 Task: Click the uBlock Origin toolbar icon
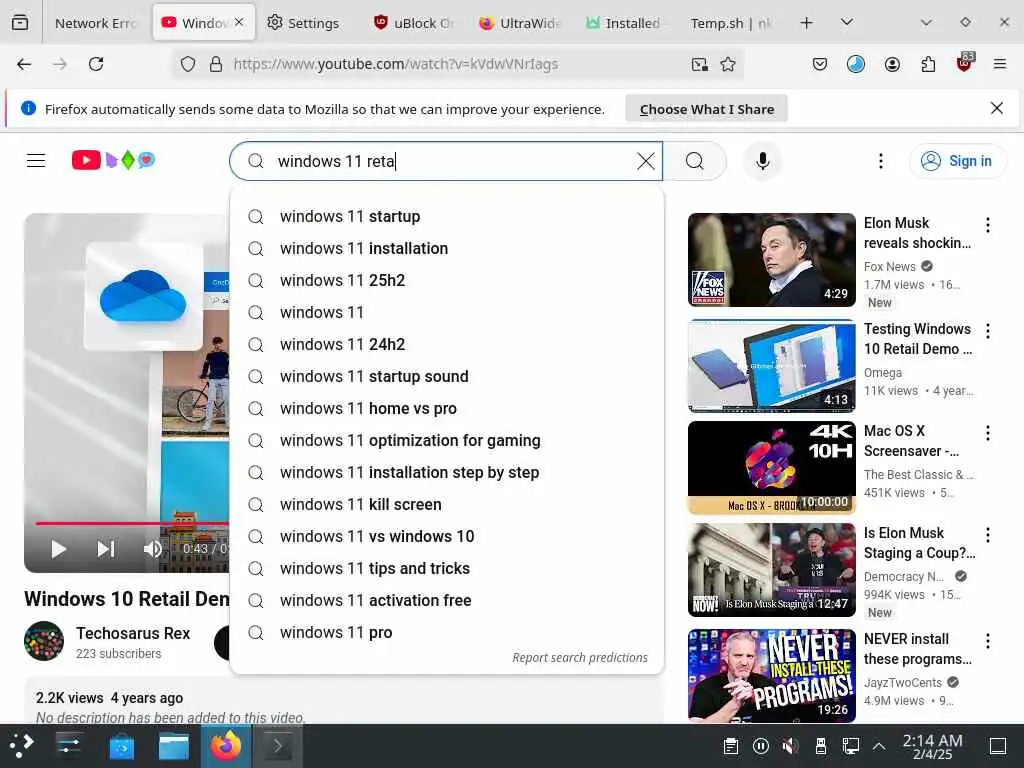click(x=965, y=63)
